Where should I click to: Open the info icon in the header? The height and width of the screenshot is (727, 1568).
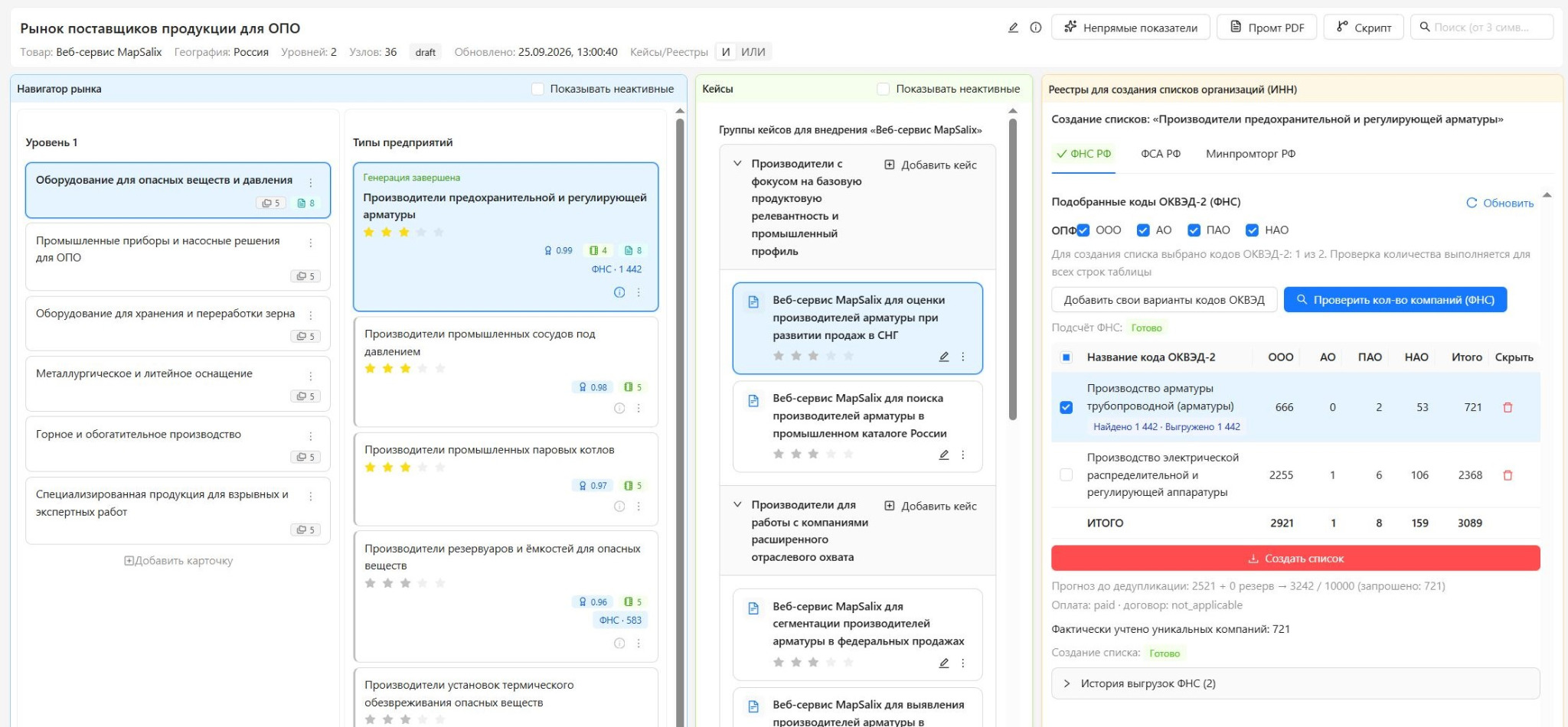click(1036, 28)
